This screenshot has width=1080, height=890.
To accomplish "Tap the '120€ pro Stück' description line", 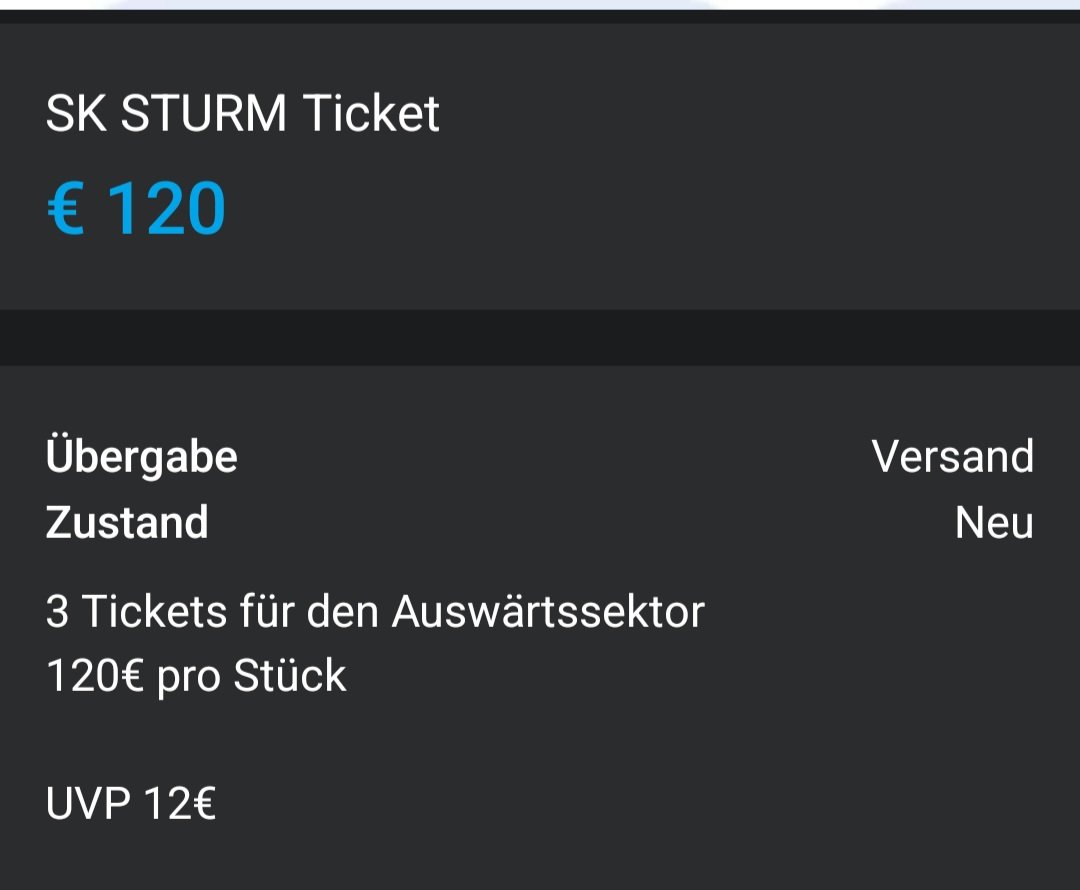I will (196, 675).
